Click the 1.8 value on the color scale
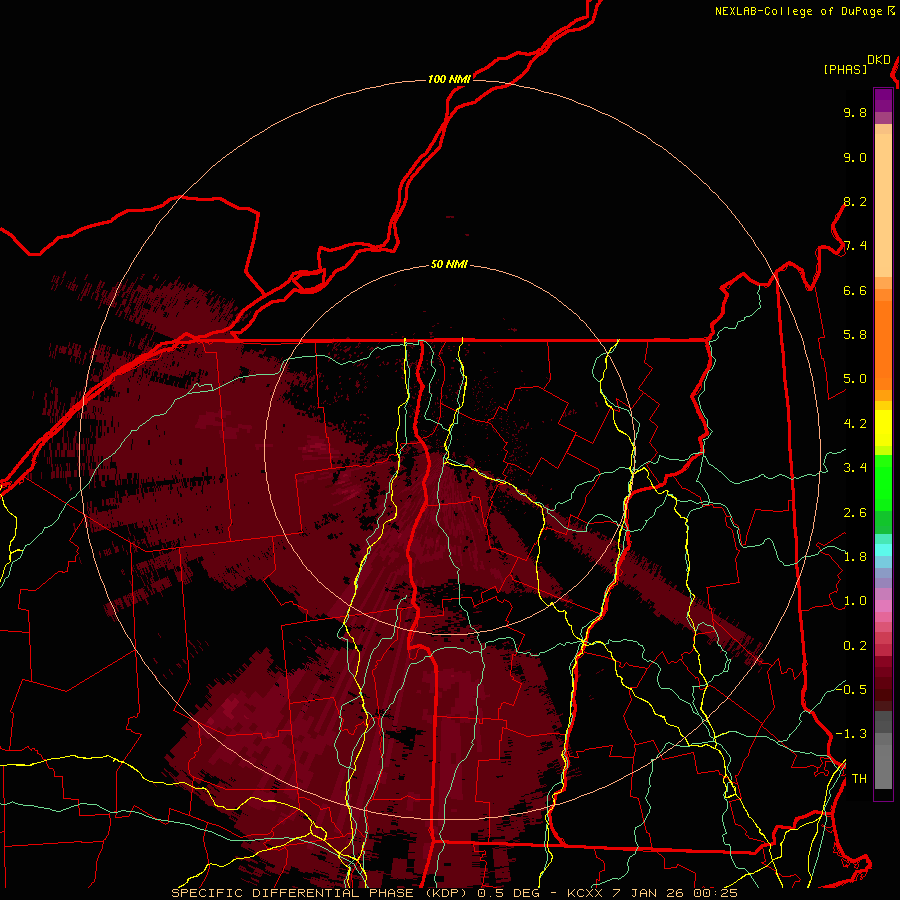900x900 pixels. pos(855,557)
